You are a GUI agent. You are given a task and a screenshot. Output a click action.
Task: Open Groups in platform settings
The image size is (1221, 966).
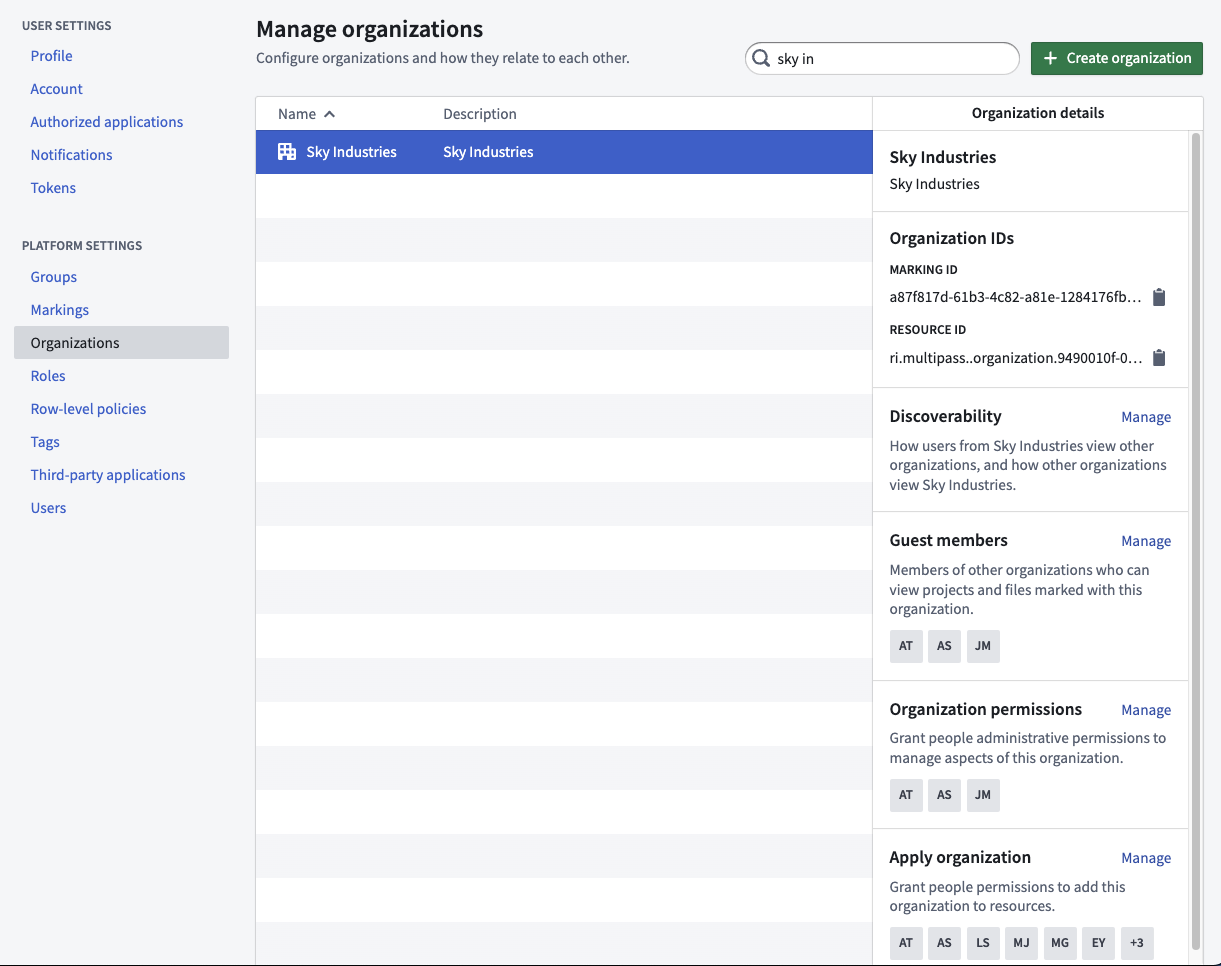tap(53, 277)
